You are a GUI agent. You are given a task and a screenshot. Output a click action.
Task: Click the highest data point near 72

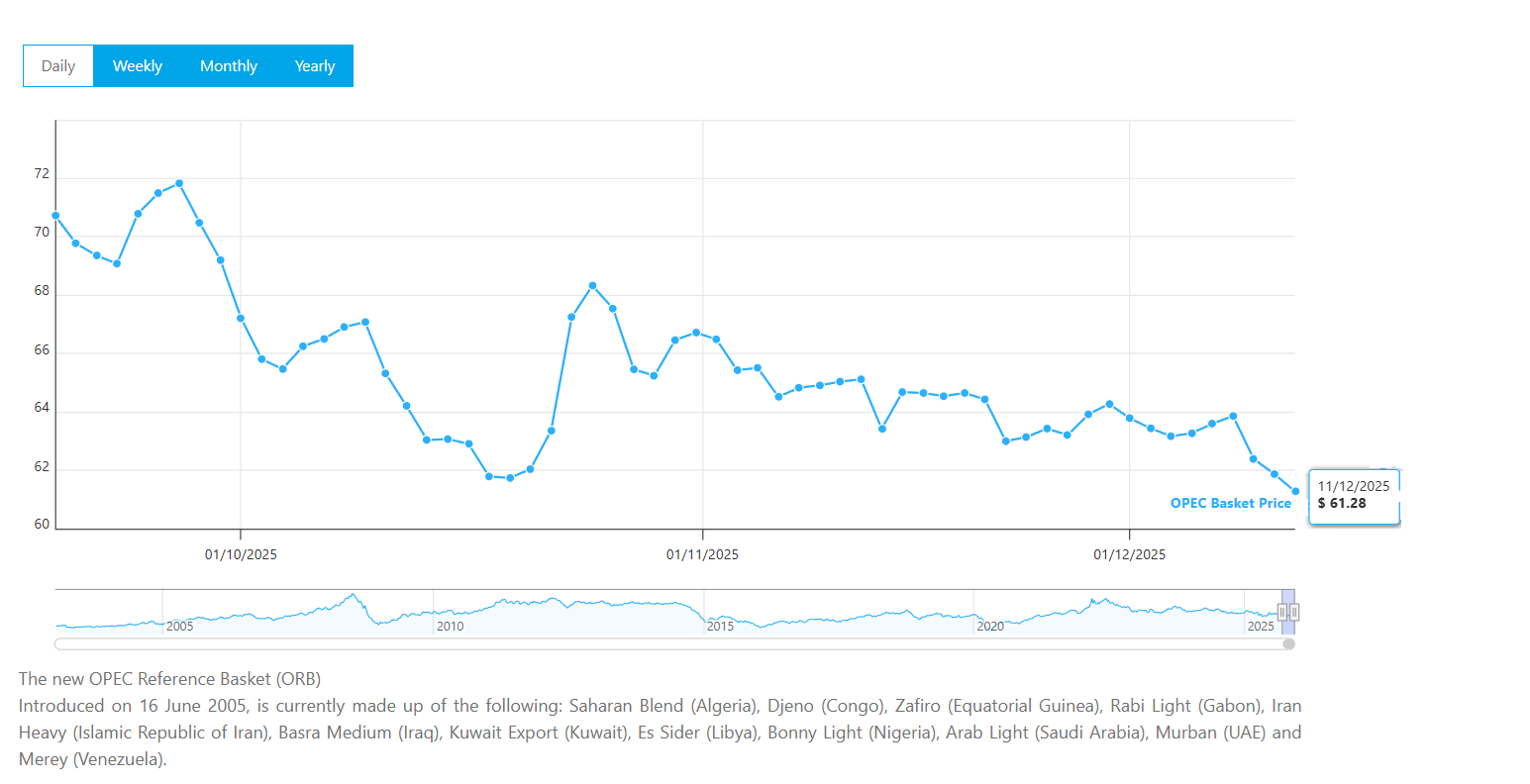point(179,183)
